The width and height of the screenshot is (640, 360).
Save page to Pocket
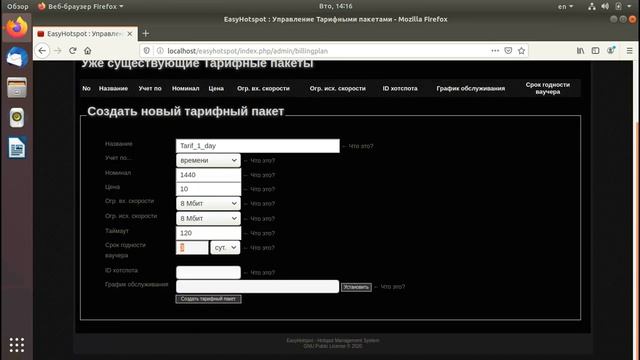click(508, 51)
